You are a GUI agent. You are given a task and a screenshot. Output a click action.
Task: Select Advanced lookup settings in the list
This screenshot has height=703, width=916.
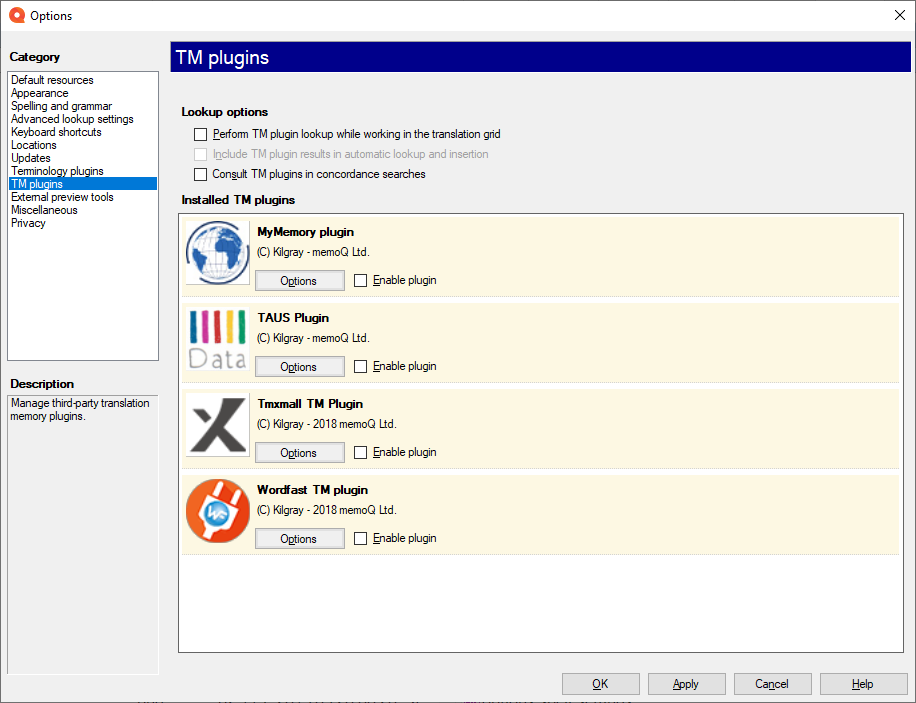click(72, 119)
